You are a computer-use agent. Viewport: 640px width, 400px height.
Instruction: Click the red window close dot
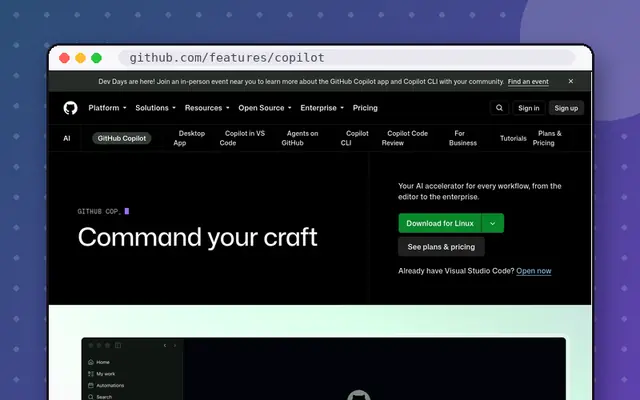click(x=64, y=58)
